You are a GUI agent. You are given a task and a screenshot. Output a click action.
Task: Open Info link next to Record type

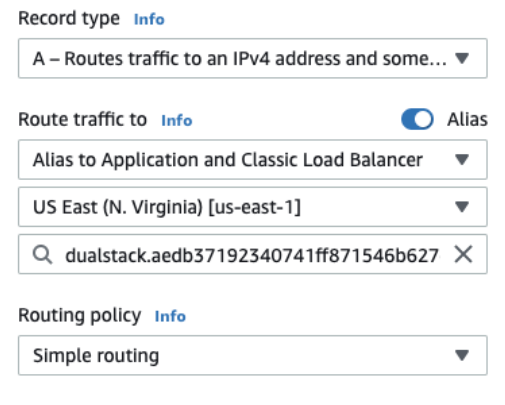[149, 19]
